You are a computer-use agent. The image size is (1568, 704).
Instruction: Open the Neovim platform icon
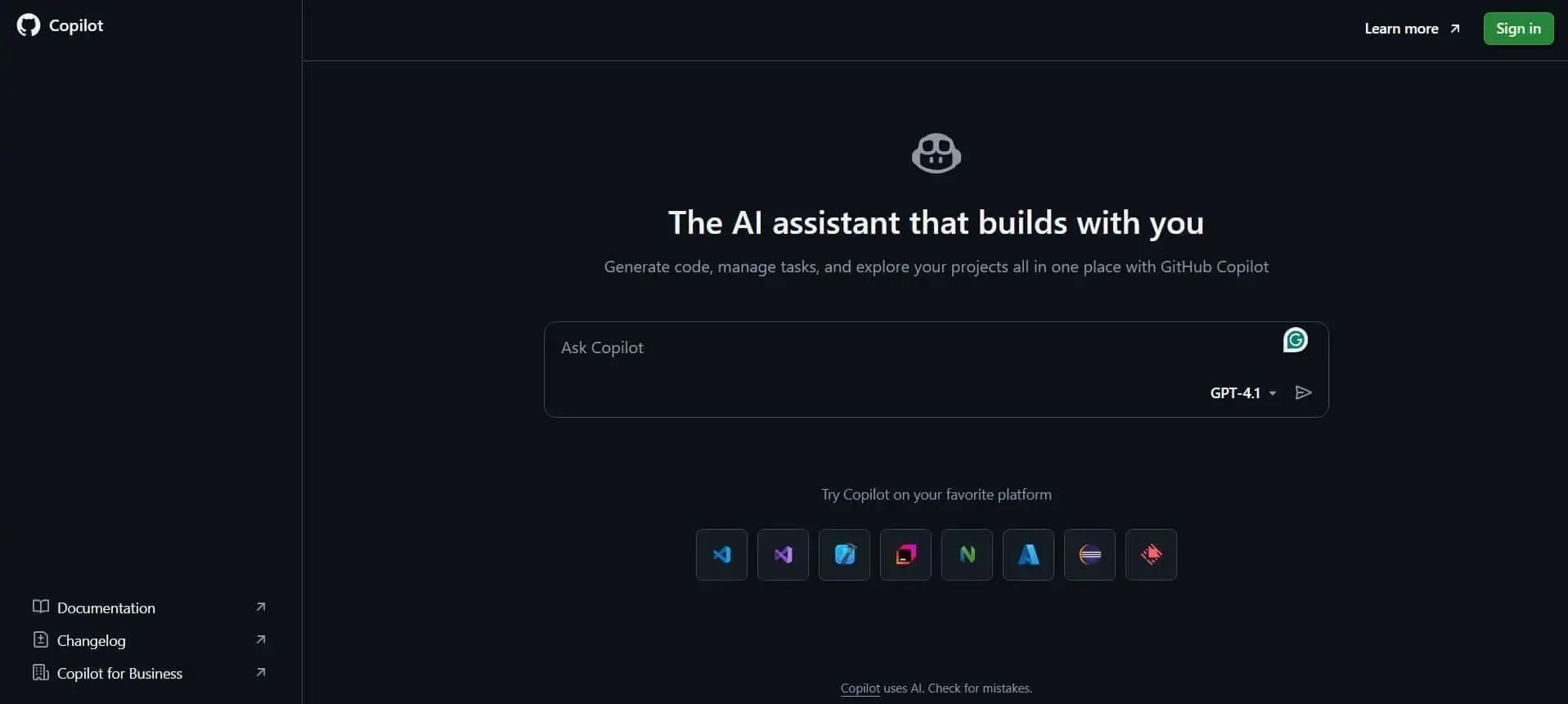point(967,554)
